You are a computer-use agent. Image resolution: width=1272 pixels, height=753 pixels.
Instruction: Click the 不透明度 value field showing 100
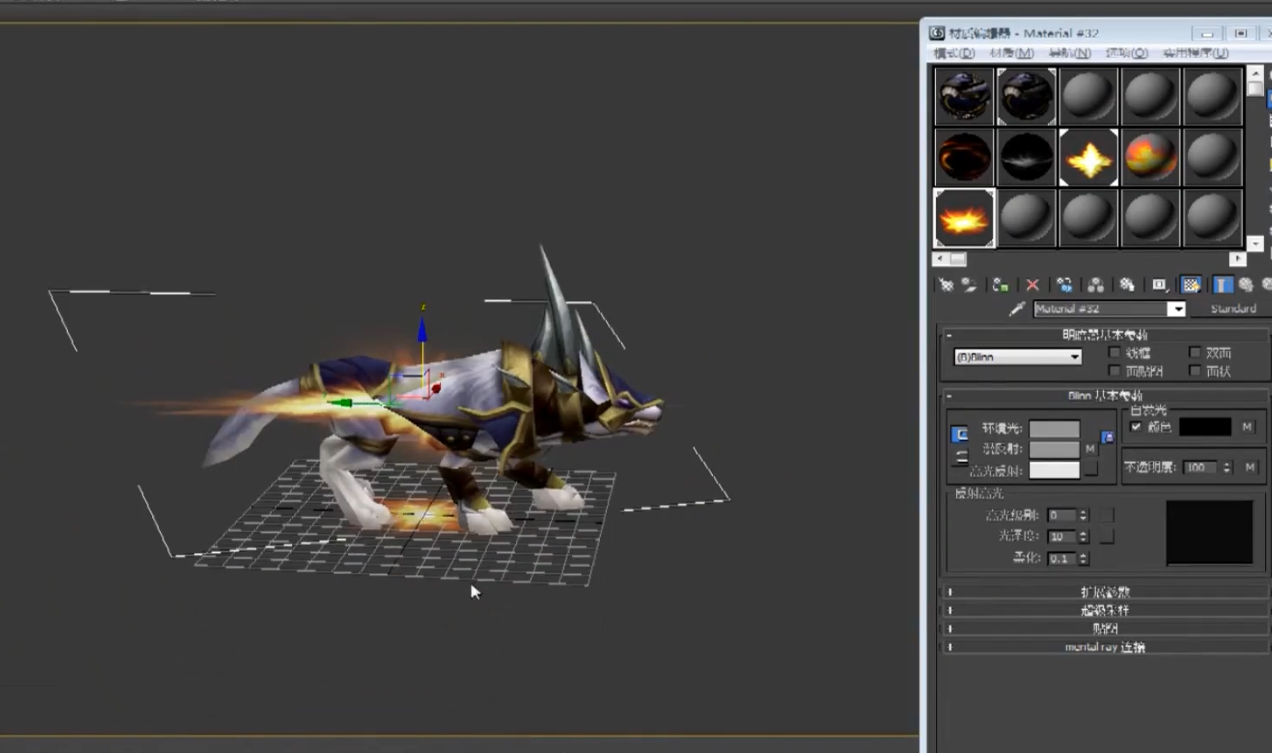pos(1201,467)
